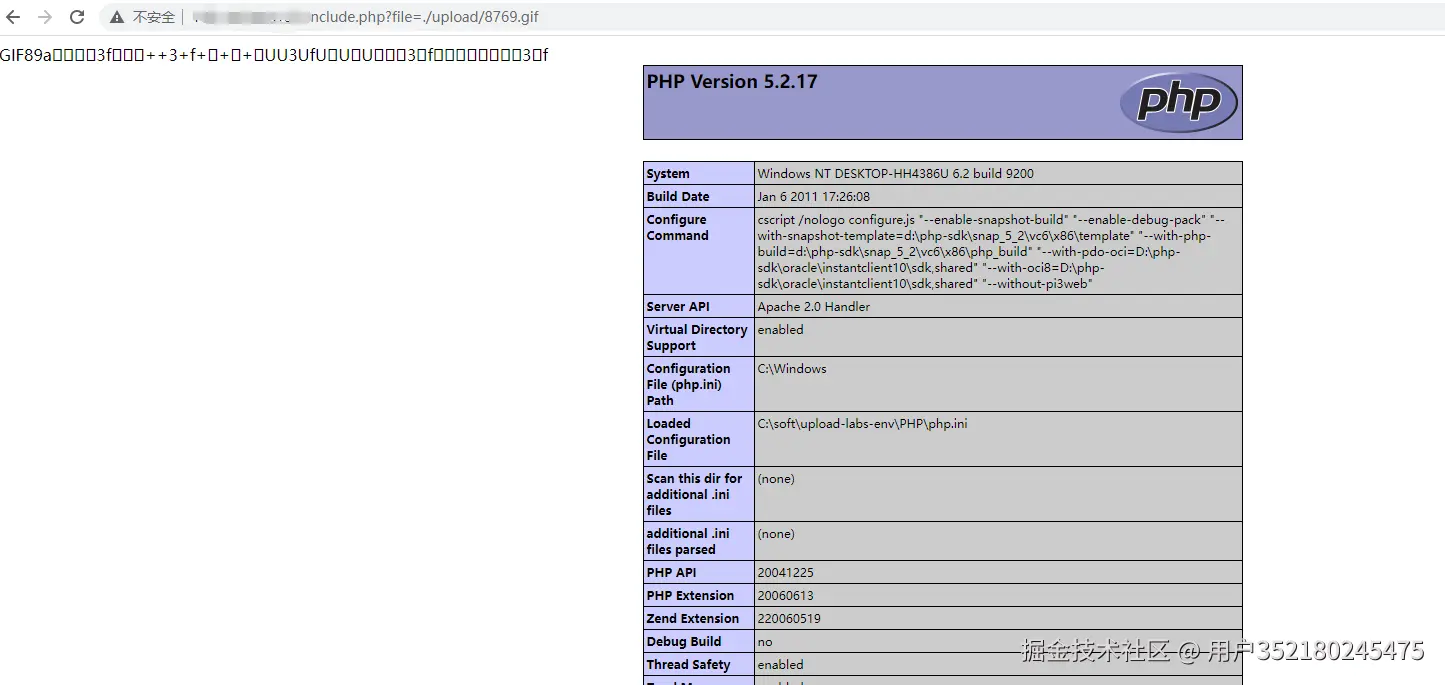Click 'Configuration File (php.ini) Path' label

pos(688,385)
